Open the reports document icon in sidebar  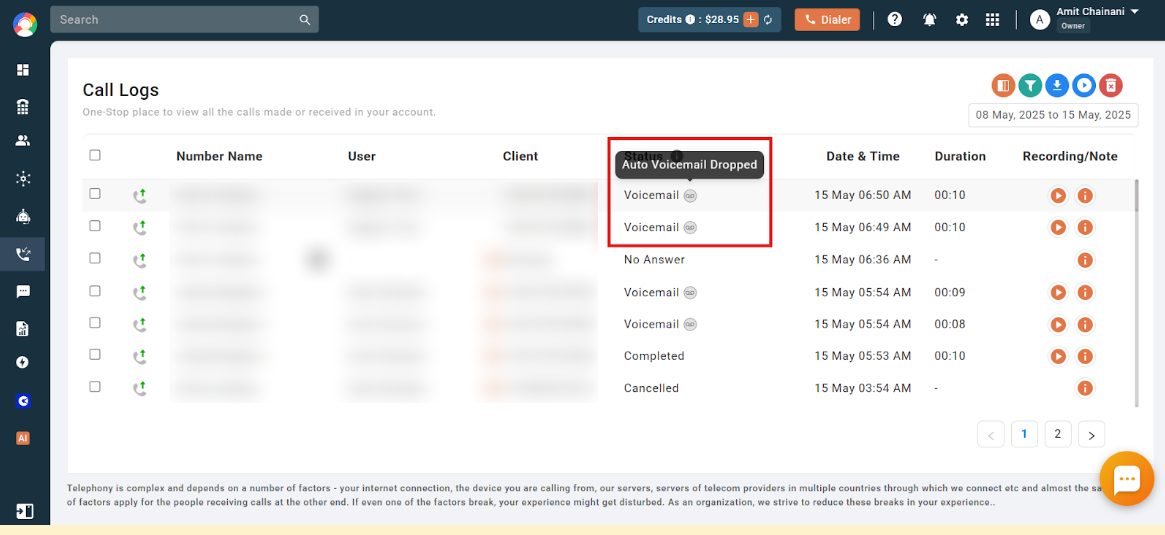tap(23, 328)
